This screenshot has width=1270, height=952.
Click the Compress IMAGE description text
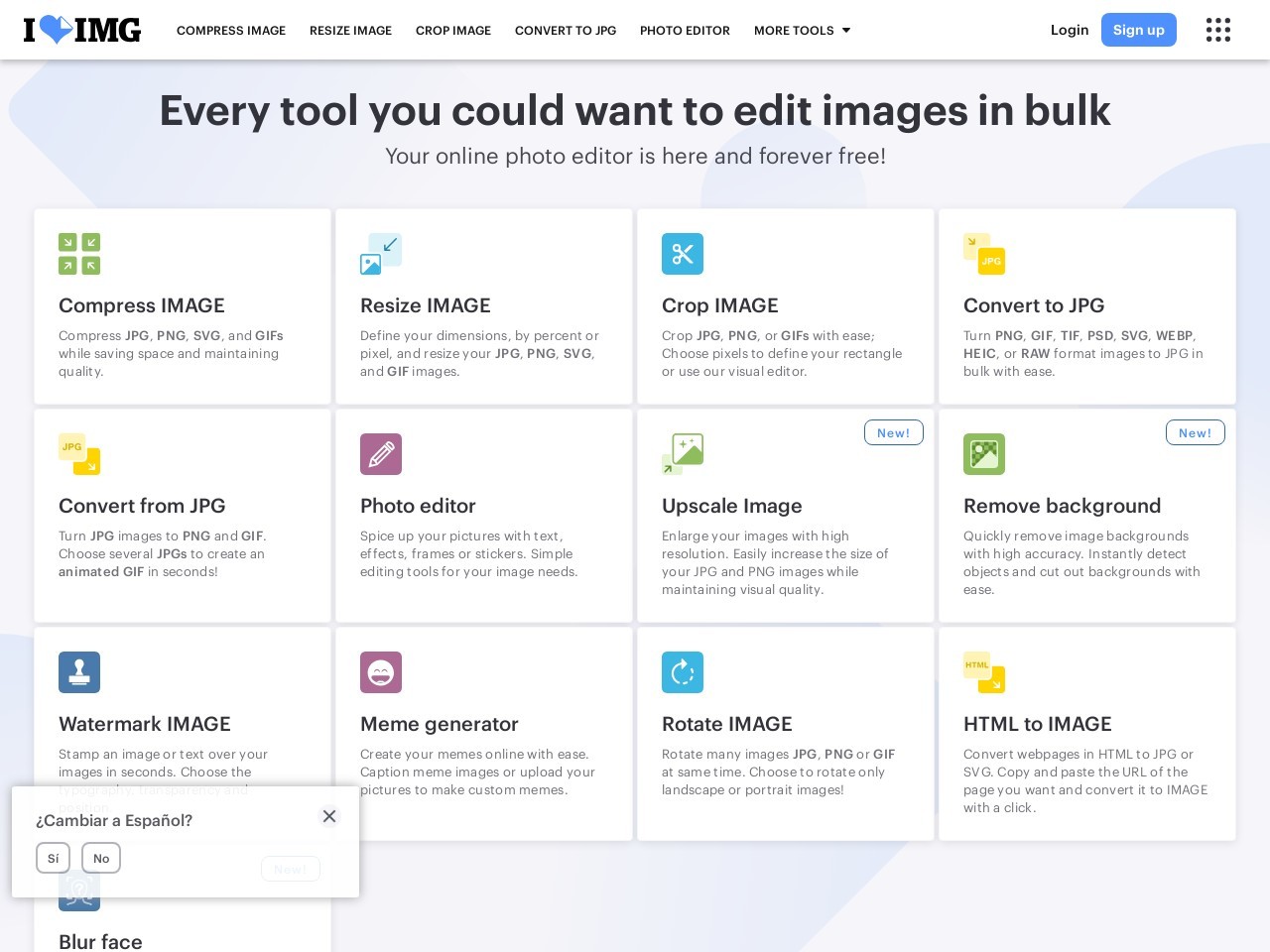[171, 353]
